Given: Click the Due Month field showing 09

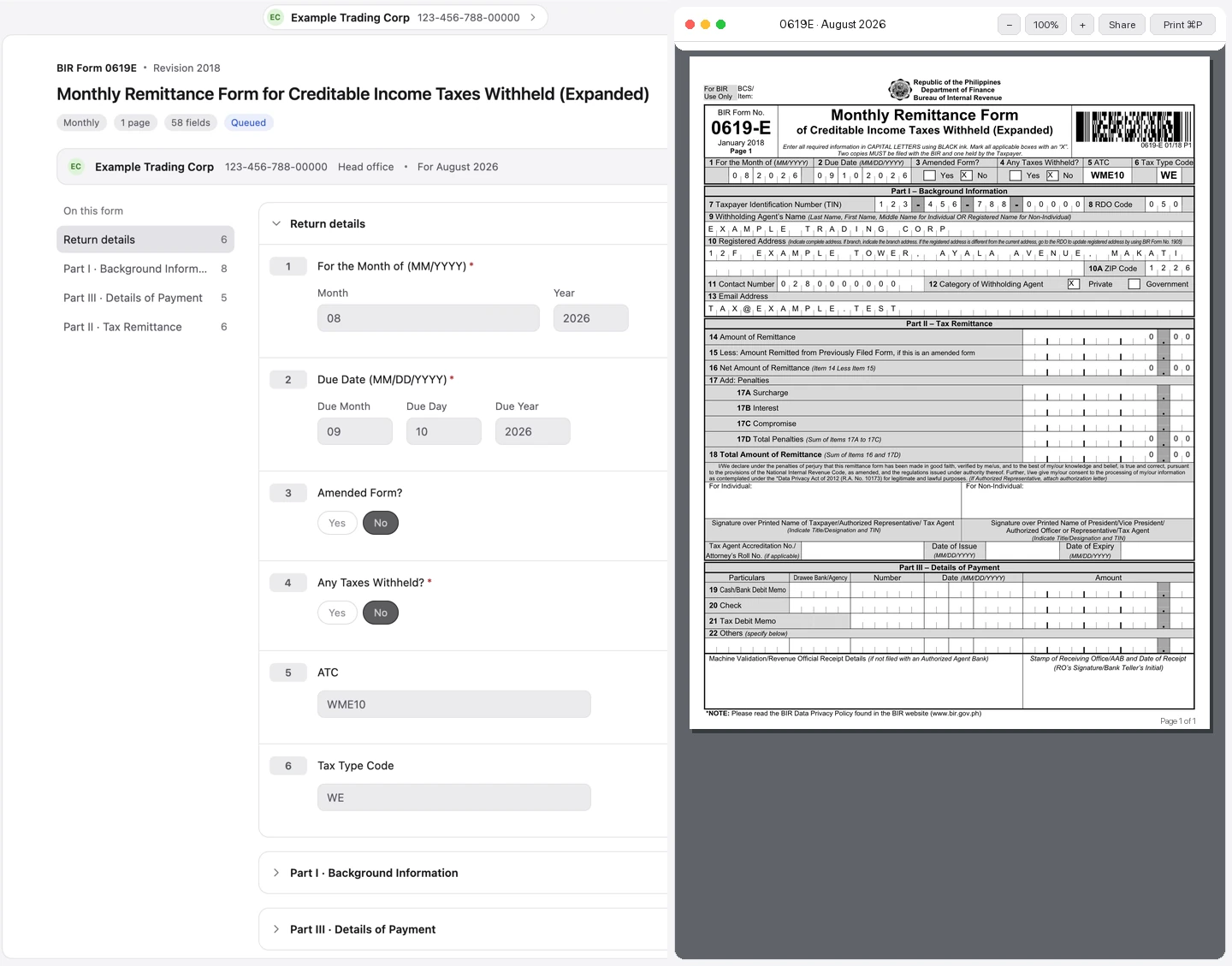Looking at the screenshot, I should (x=355, y=431).
